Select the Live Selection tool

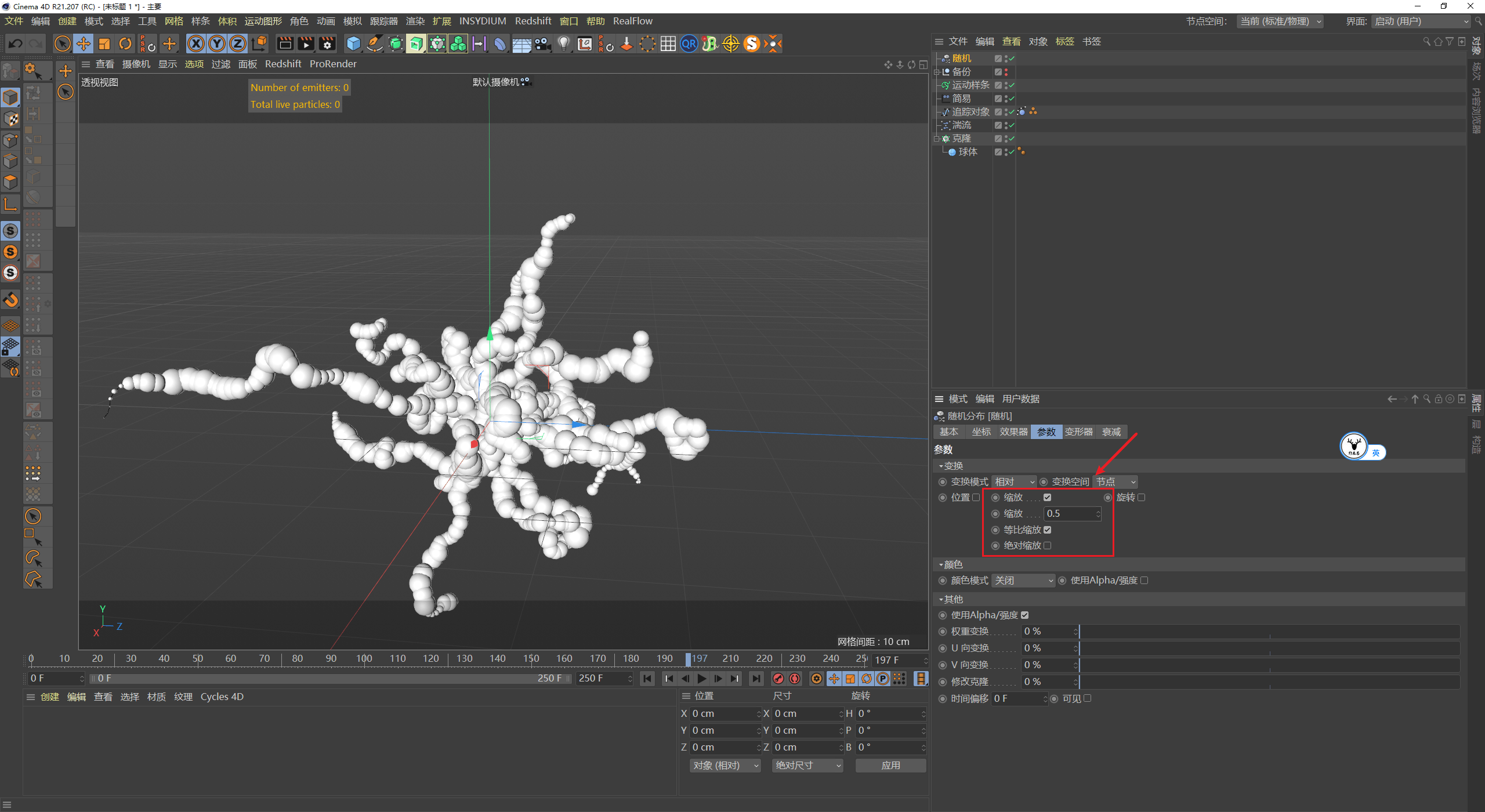pos(62,43)
